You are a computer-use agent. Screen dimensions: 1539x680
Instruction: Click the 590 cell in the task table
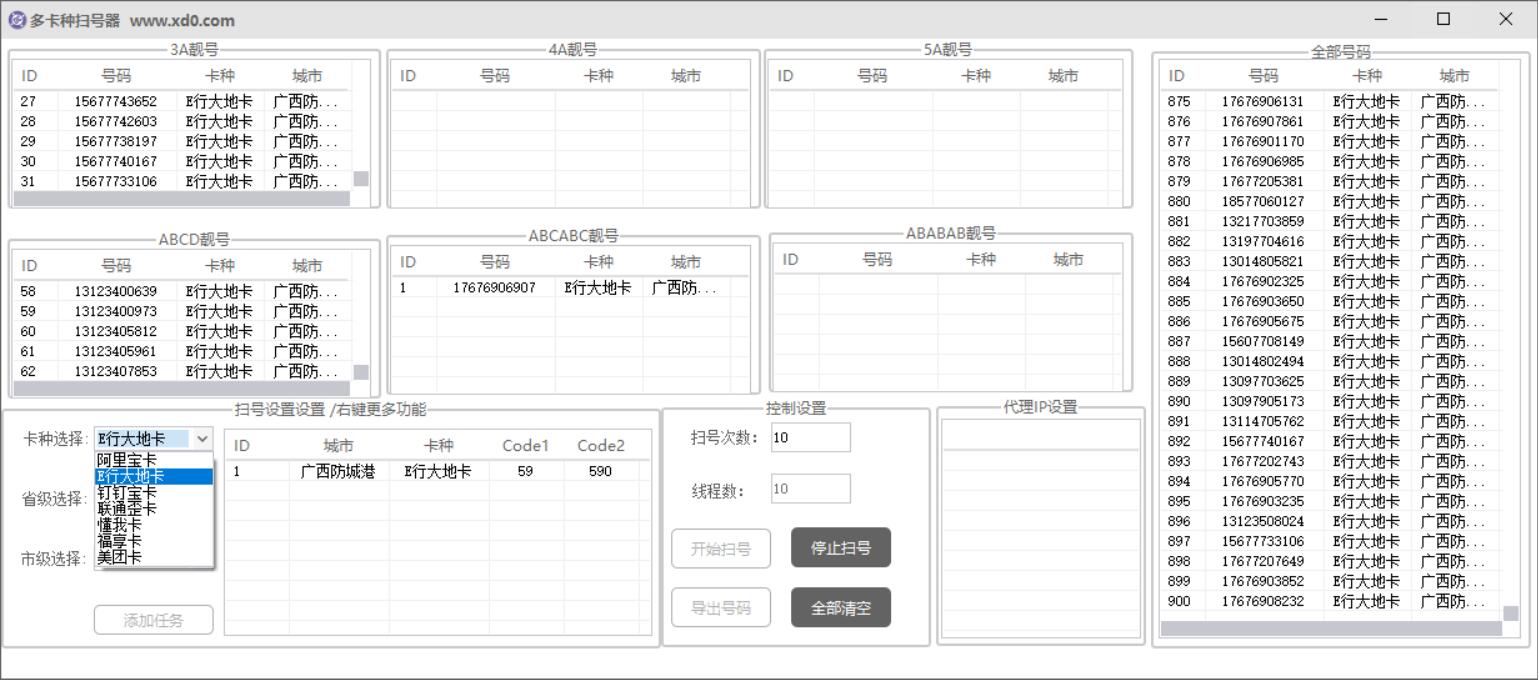click(x=600, y=471)
